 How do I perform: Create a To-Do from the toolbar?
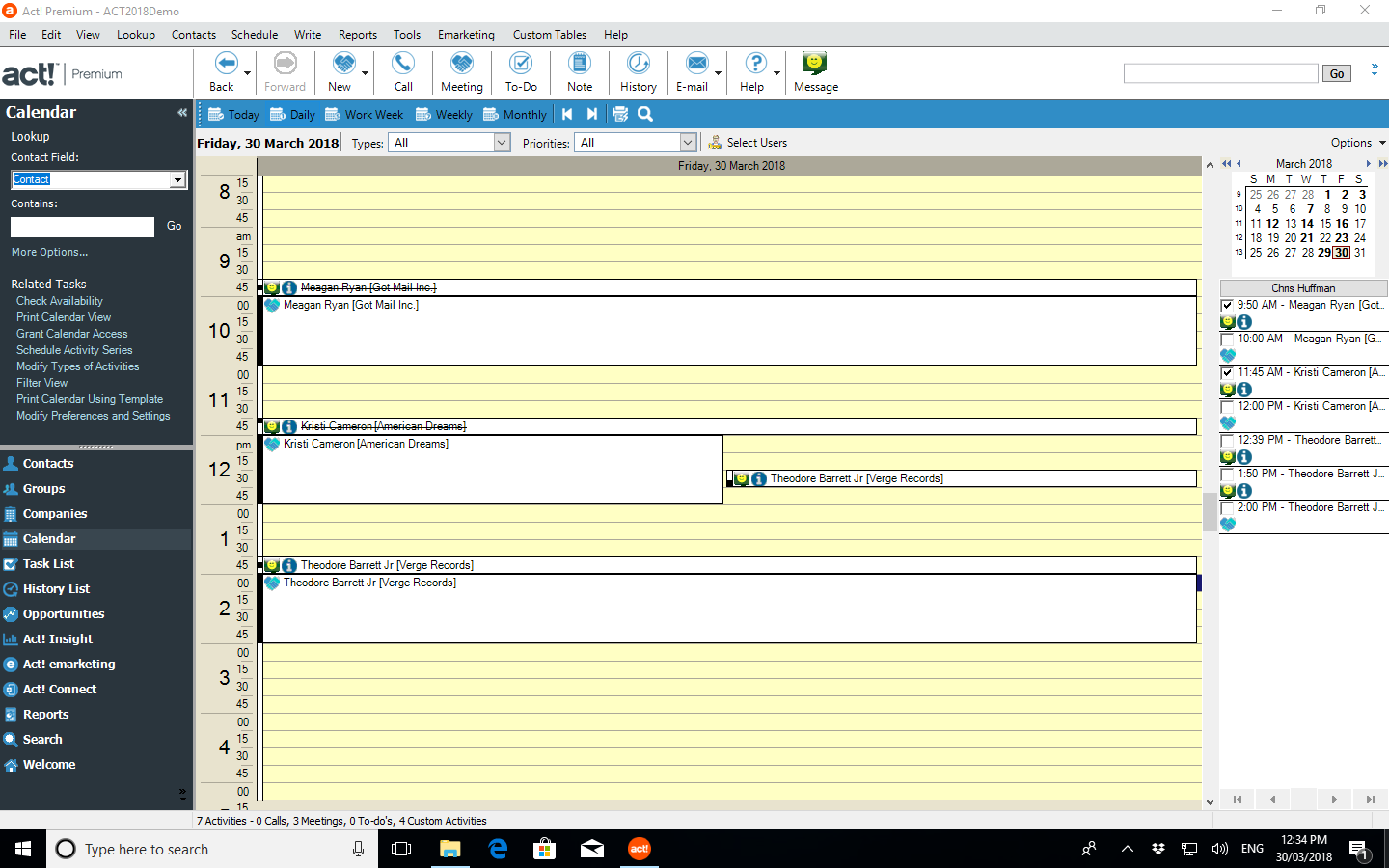[521, 64]
